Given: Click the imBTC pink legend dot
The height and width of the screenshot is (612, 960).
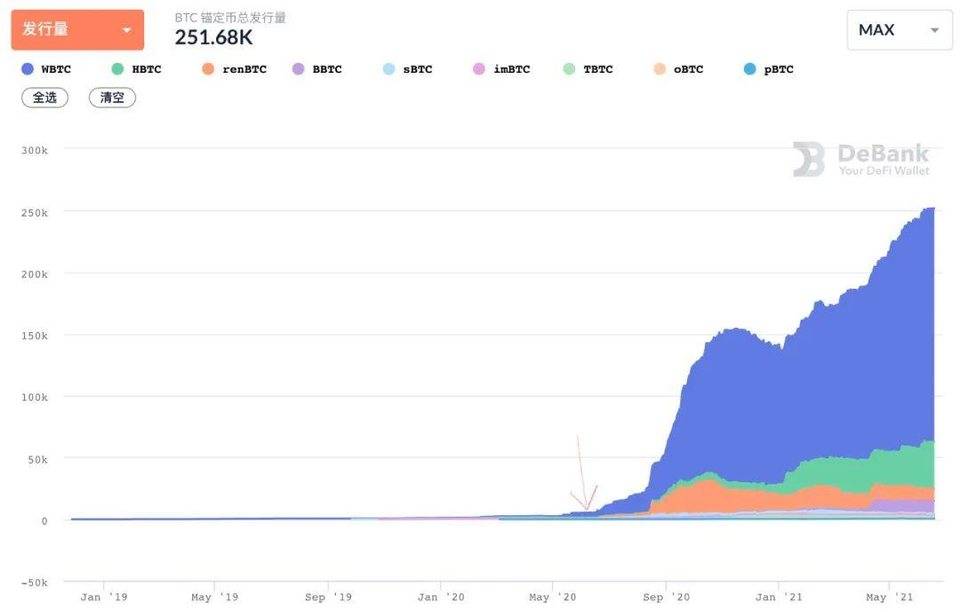Looking at the screenshot, I should (479, 69).
